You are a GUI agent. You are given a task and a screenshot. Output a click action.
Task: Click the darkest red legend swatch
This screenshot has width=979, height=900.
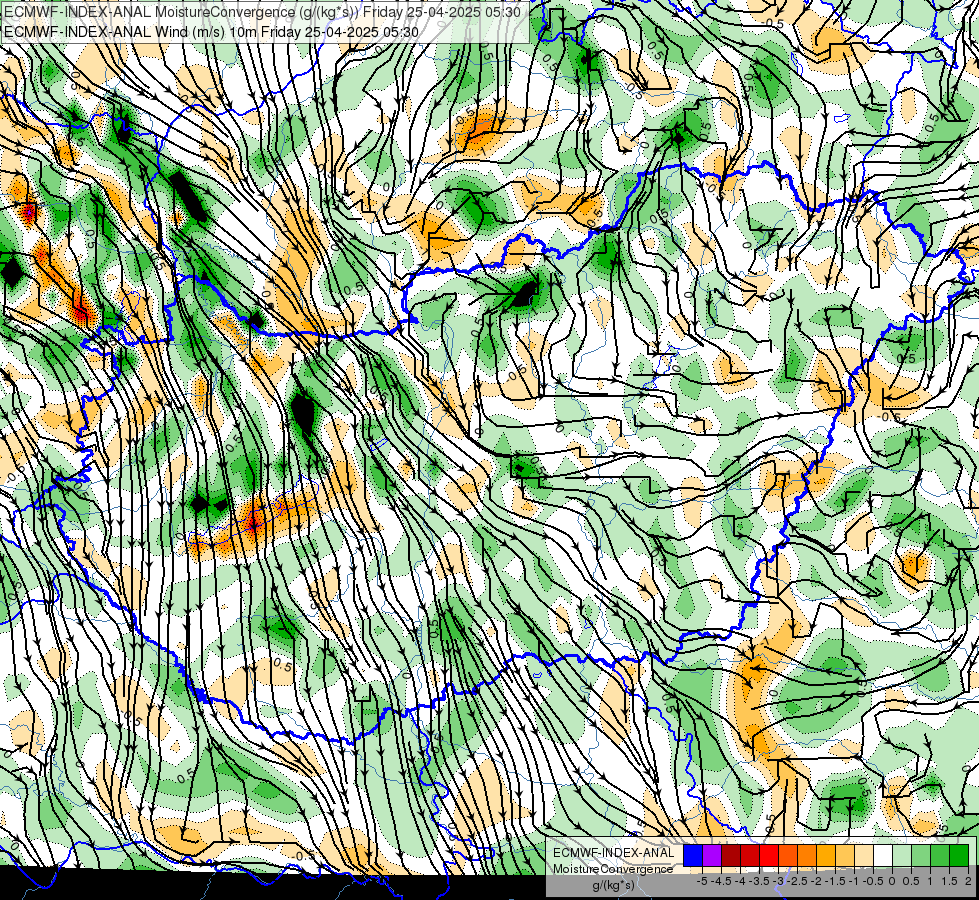point(731,855)
